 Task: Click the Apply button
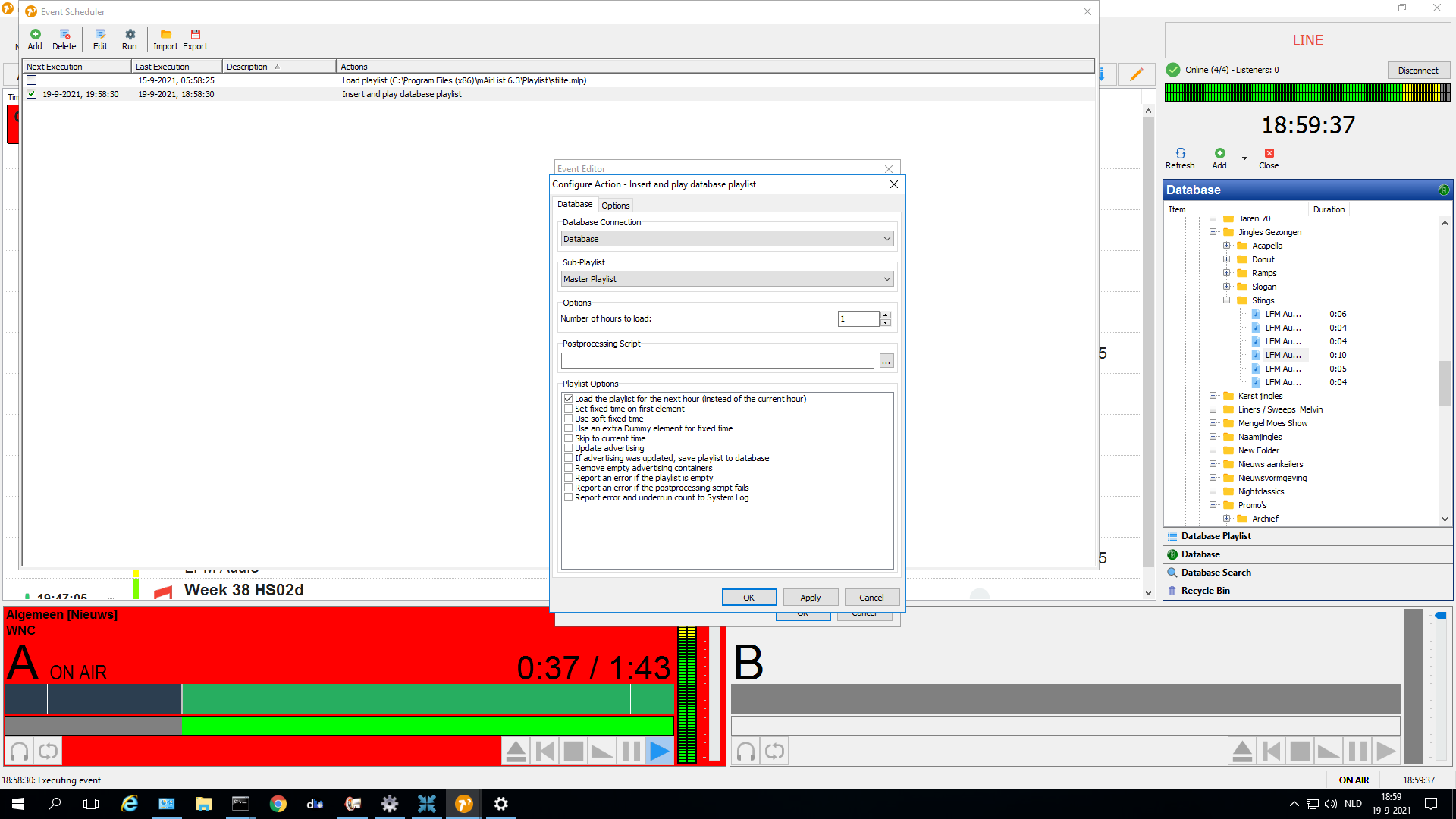(810, 598)
